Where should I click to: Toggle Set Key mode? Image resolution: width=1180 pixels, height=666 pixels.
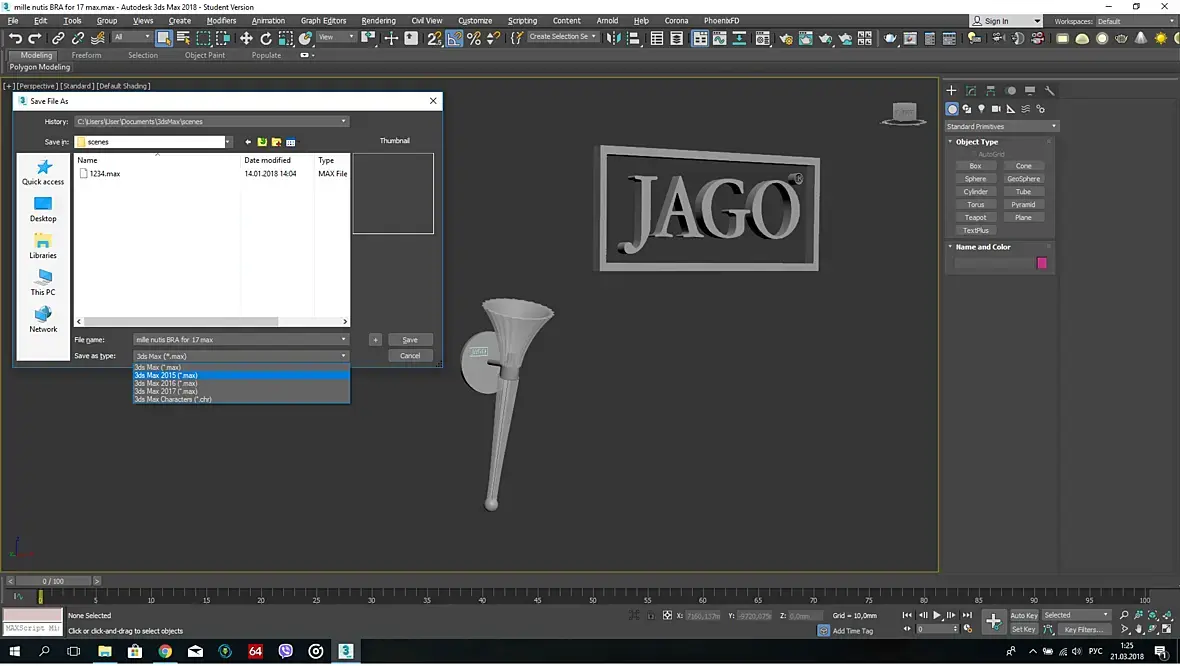coord(1023,629)
